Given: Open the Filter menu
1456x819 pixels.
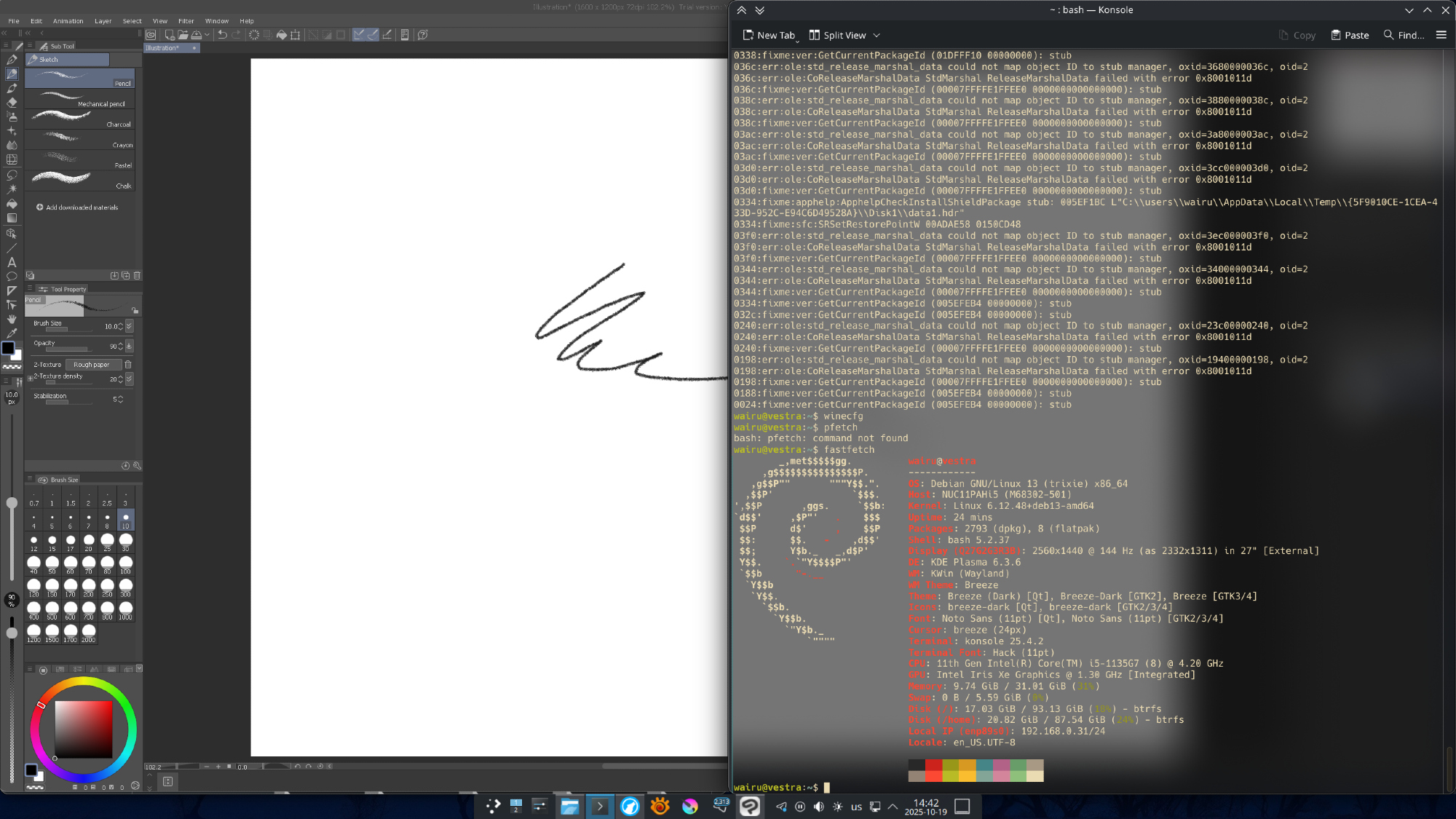Looking at the screenshot, I should coord(186,21).
